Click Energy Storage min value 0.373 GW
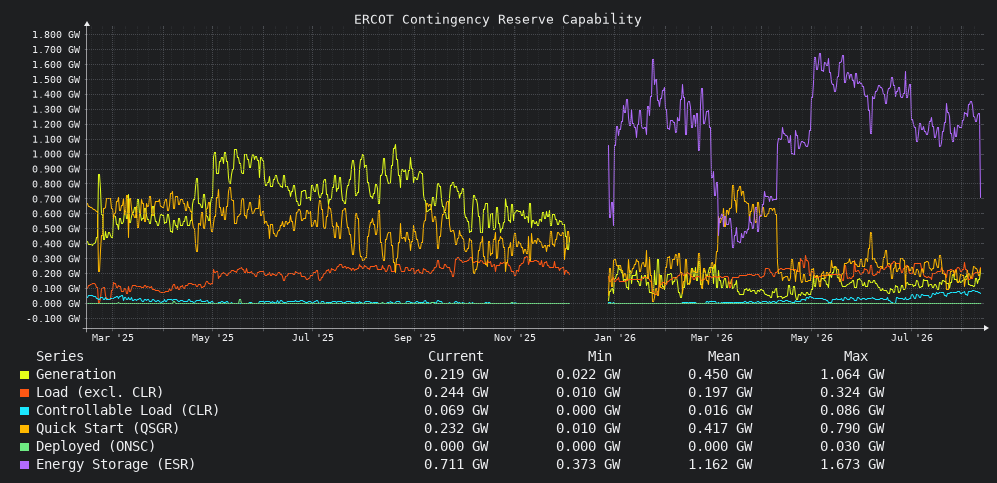The image size is (997, 483). point(588,465)
